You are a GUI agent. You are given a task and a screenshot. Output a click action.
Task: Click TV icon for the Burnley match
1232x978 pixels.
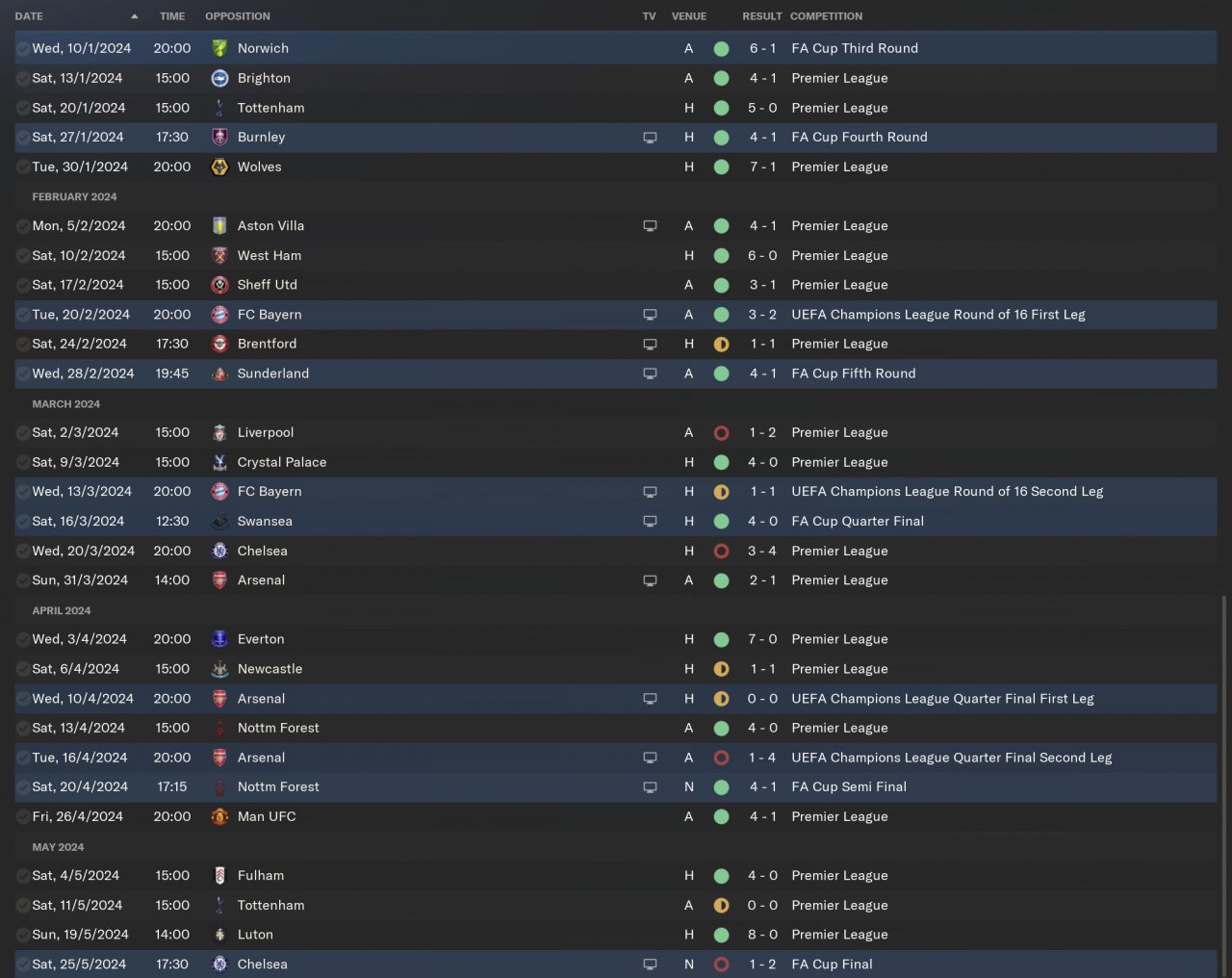coord(650,138)
